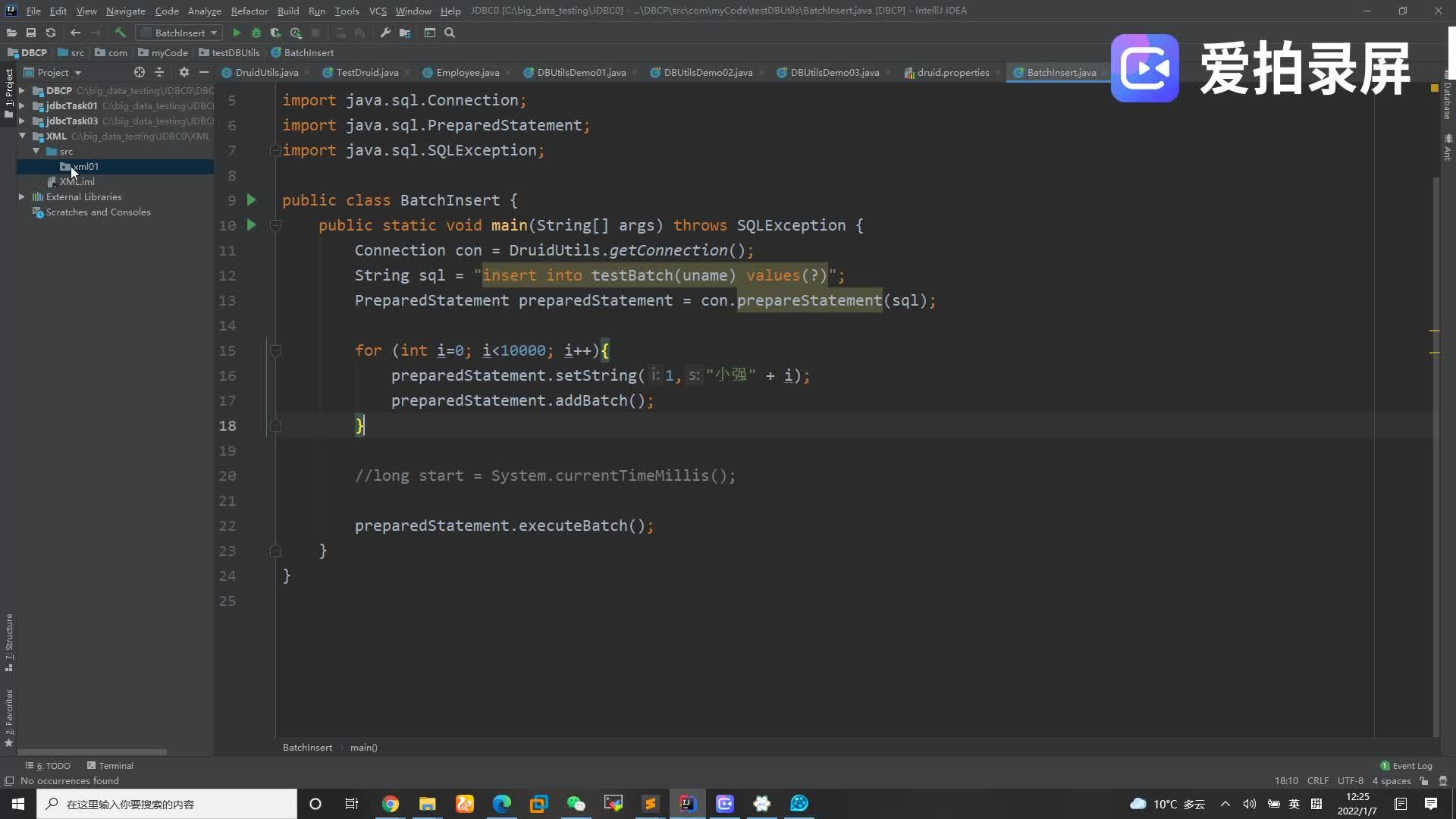Build project with the hammer icon
1456x819 pixels.
120,33
